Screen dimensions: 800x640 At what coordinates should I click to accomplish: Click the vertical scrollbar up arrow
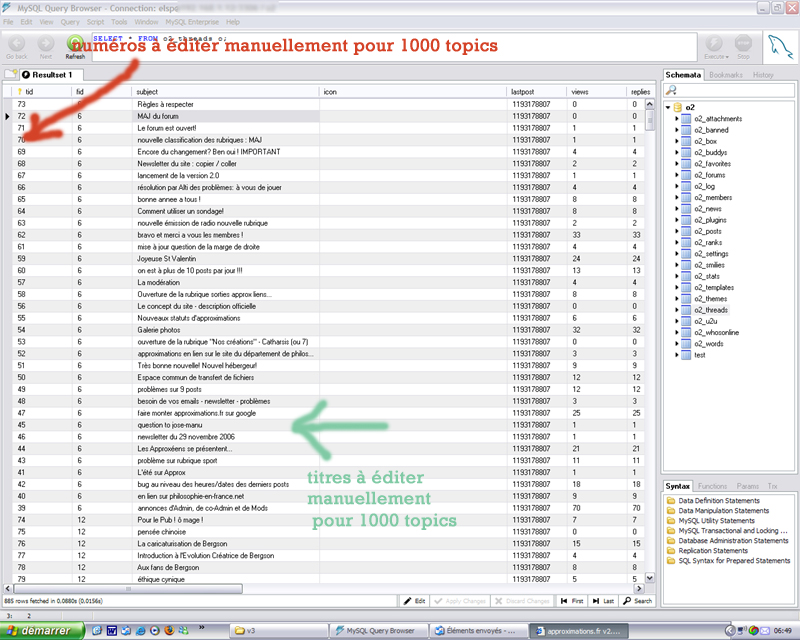tap(649, 104)
